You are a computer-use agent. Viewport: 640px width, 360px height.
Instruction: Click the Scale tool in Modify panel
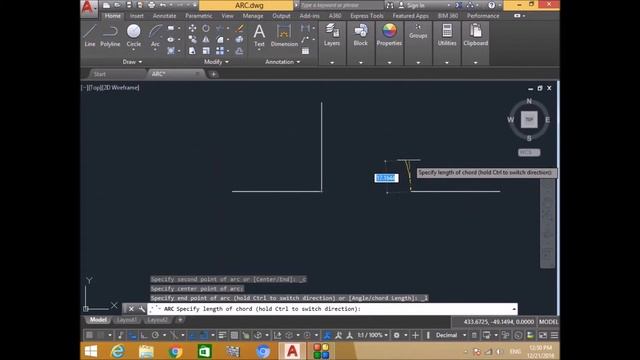[206, 51]
